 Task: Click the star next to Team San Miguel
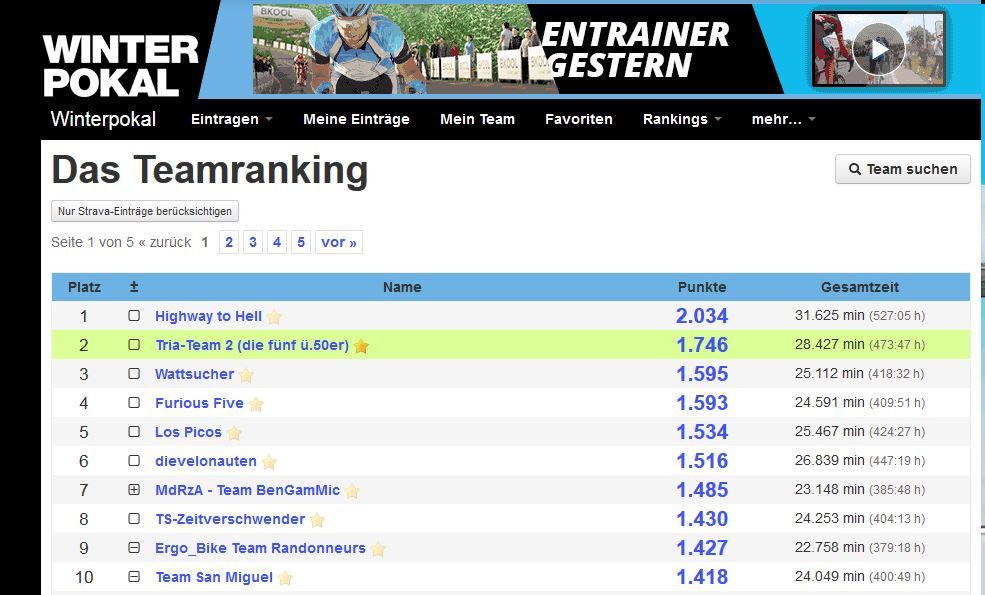coord(285,578)
